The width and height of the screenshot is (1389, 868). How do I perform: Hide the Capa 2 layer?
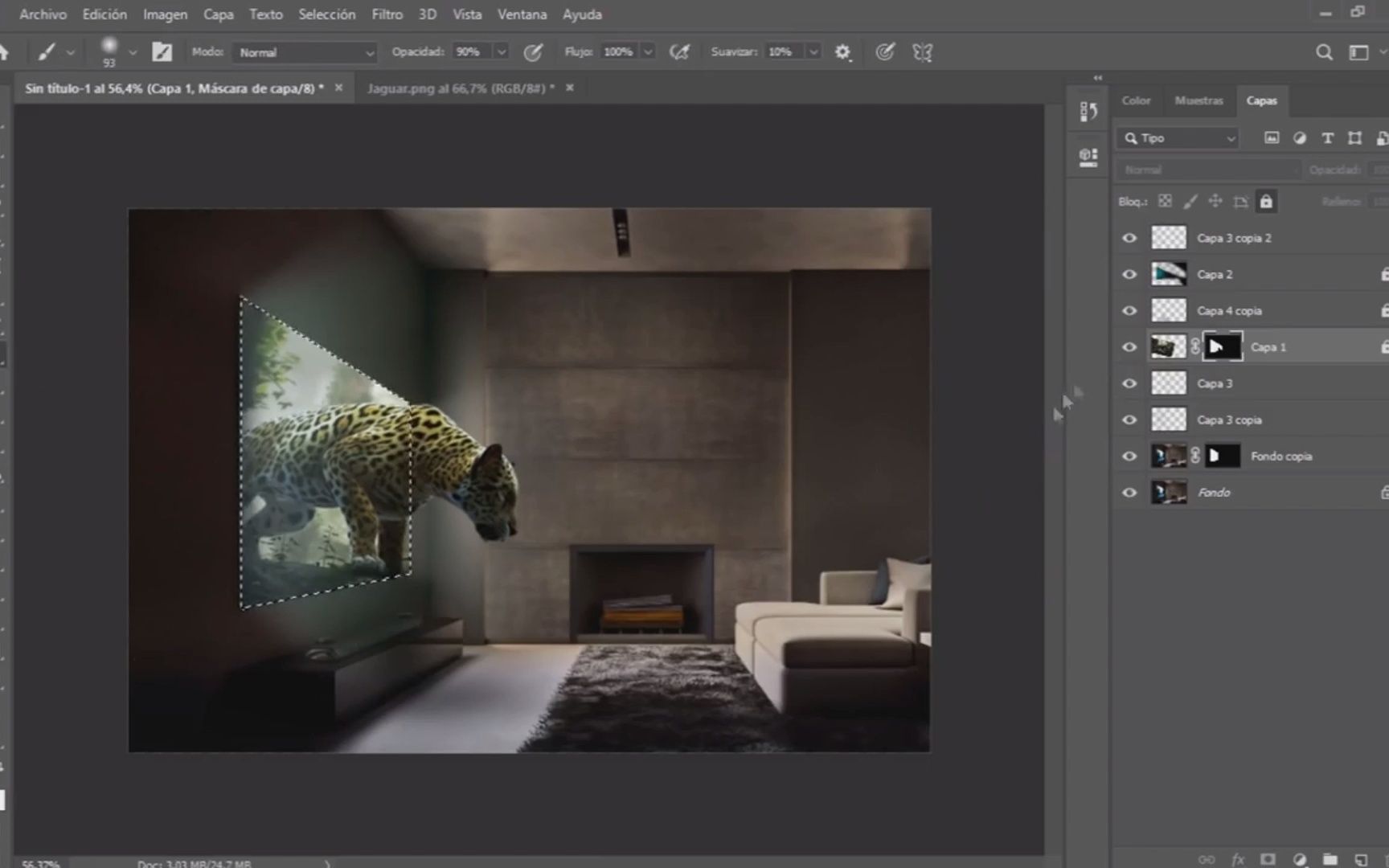coord(1129,275)
